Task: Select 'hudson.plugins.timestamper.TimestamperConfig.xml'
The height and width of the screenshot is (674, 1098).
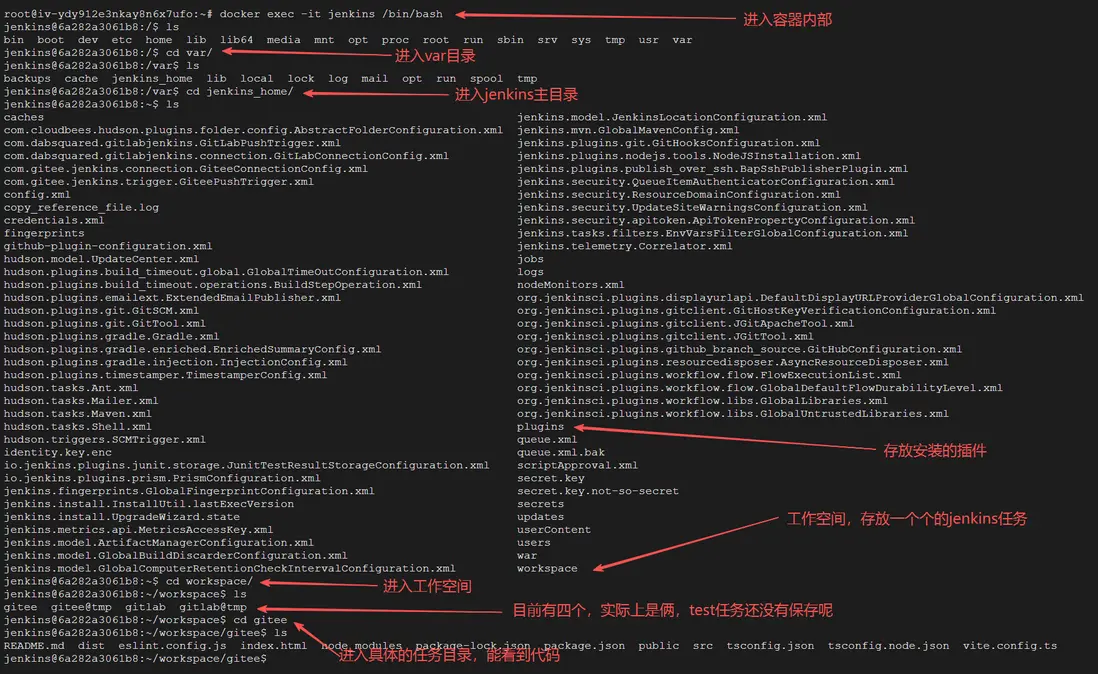Action: point(165,375)
